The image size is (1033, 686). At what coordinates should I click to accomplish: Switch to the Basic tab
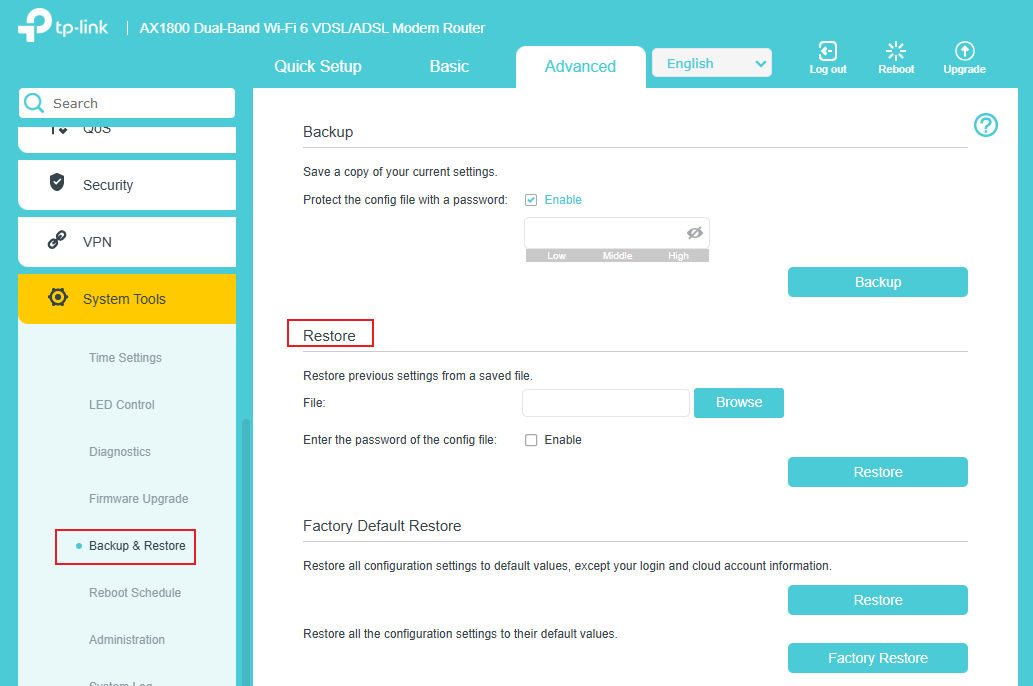[449, 66]
